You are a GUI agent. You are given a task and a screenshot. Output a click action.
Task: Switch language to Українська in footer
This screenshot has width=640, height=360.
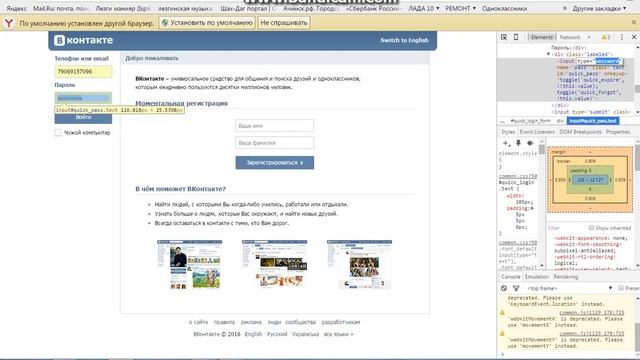coord(306,334)
